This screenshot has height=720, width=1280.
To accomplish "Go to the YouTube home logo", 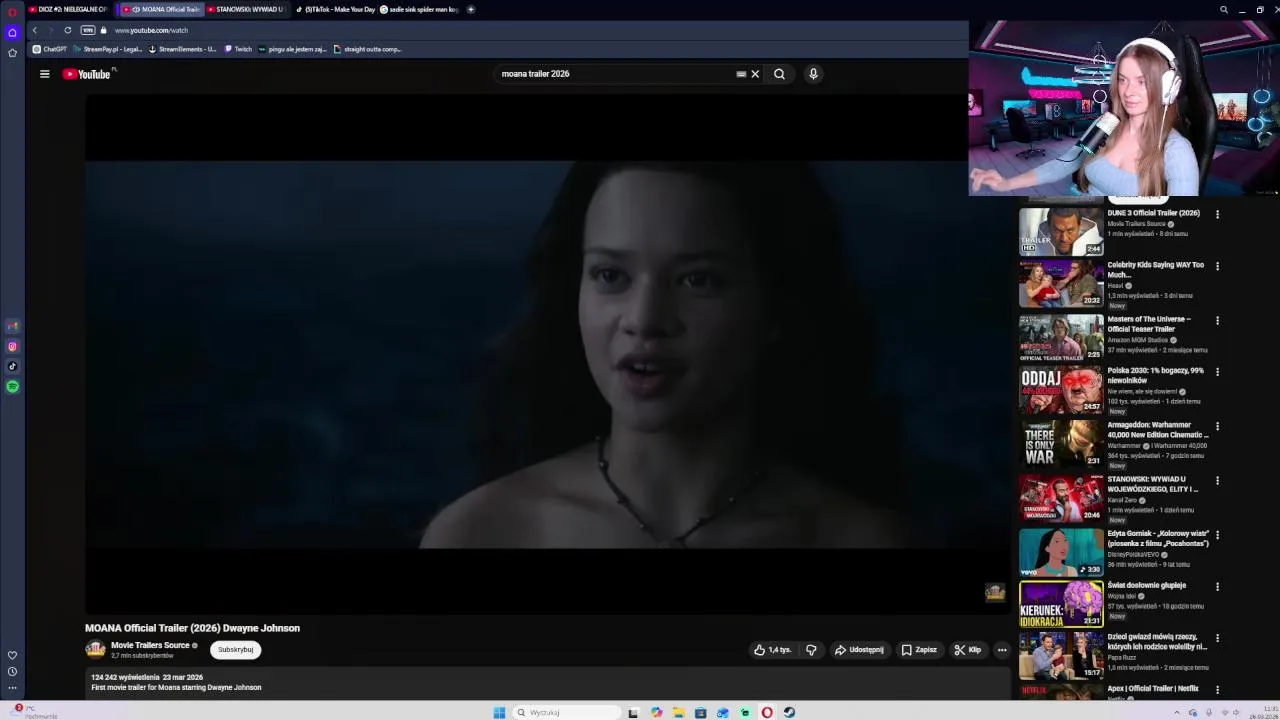I will 87,74.
